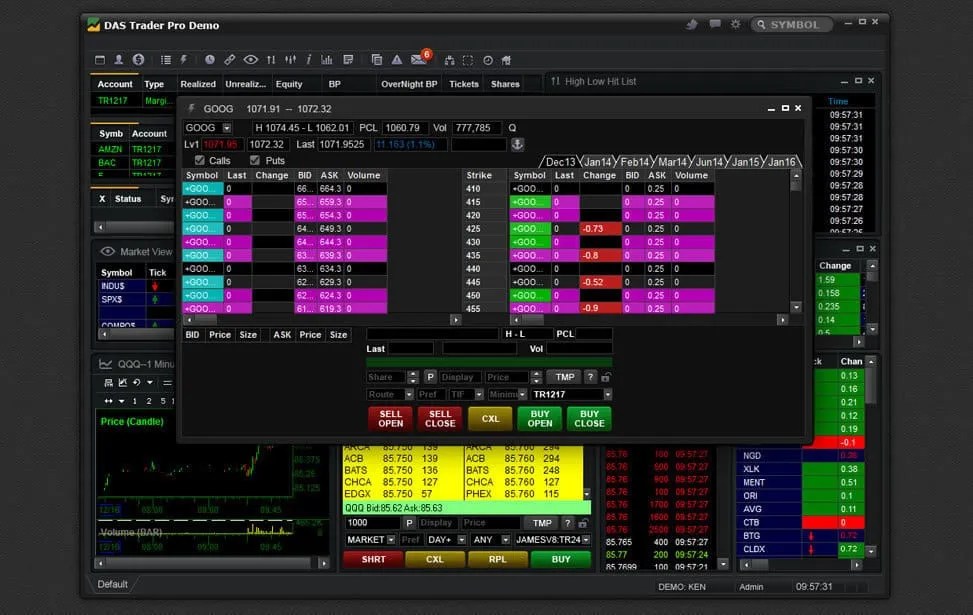
Task: Click the Default layout tab in status bar
Action: point(112,584)
